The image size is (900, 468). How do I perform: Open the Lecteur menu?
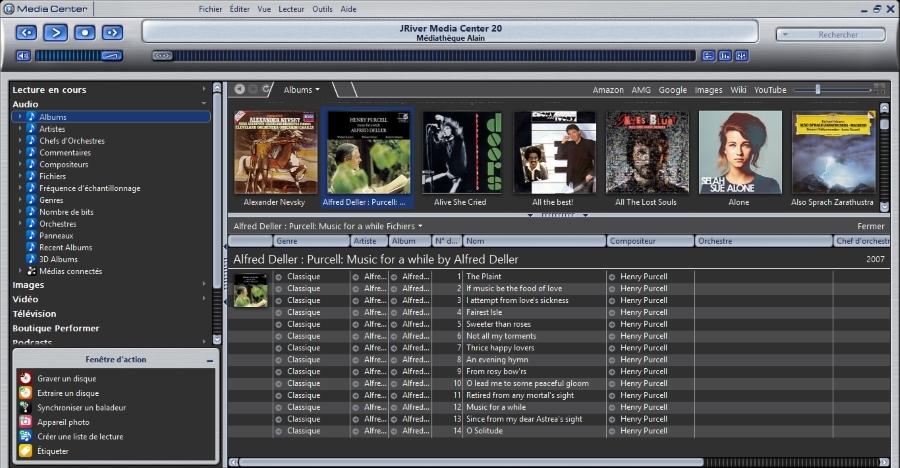click(x=291, y=9)
